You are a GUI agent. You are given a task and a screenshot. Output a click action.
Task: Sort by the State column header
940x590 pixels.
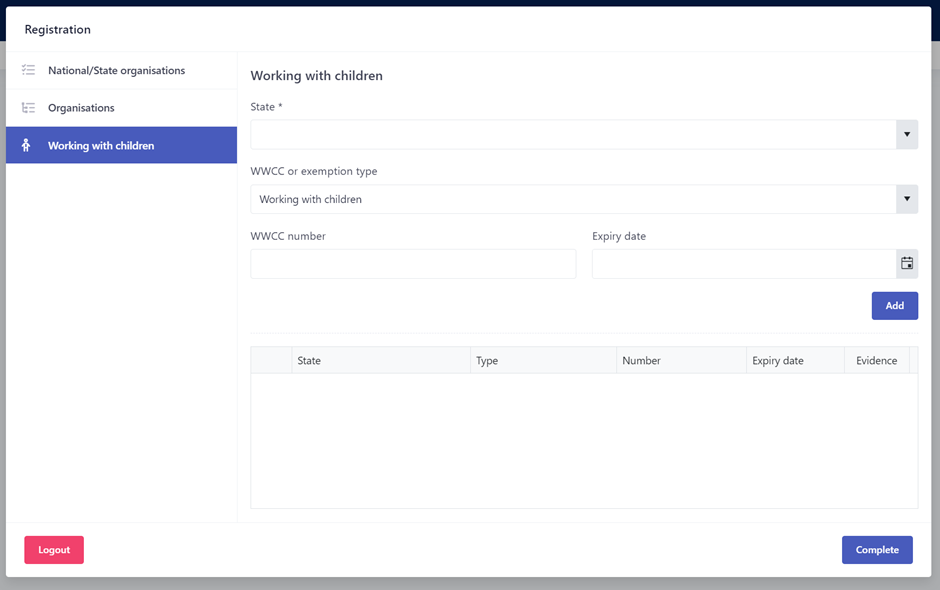pyautogui.click(x=381, y=360)
